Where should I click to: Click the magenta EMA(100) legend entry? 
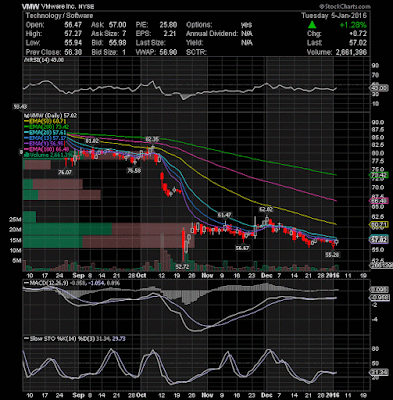point(46,149)
